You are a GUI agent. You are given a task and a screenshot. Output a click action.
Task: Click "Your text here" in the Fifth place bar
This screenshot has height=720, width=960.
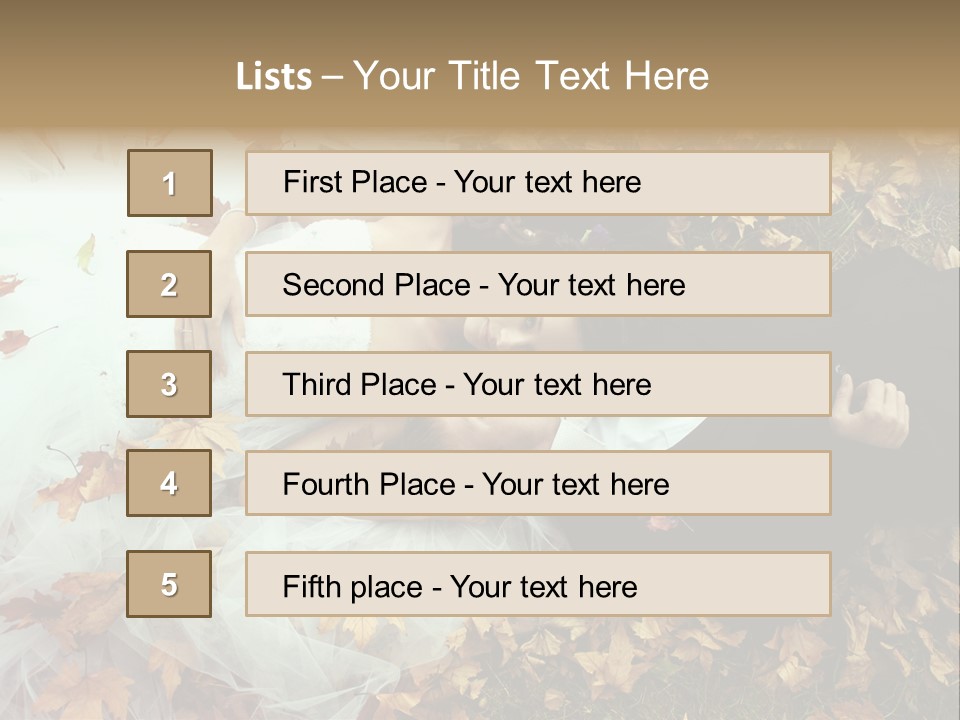click(543, 586)
